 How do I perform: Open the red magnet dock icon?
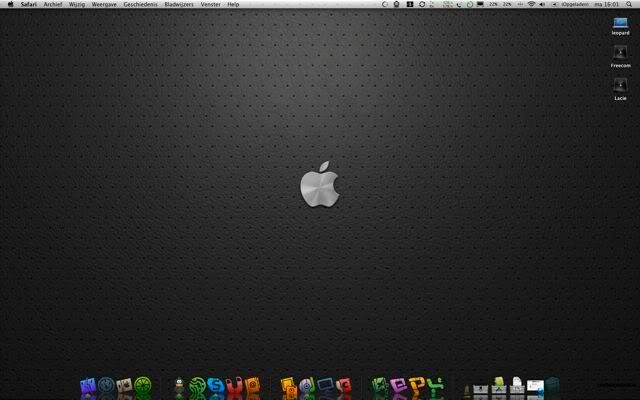click(x=234, y=386)
